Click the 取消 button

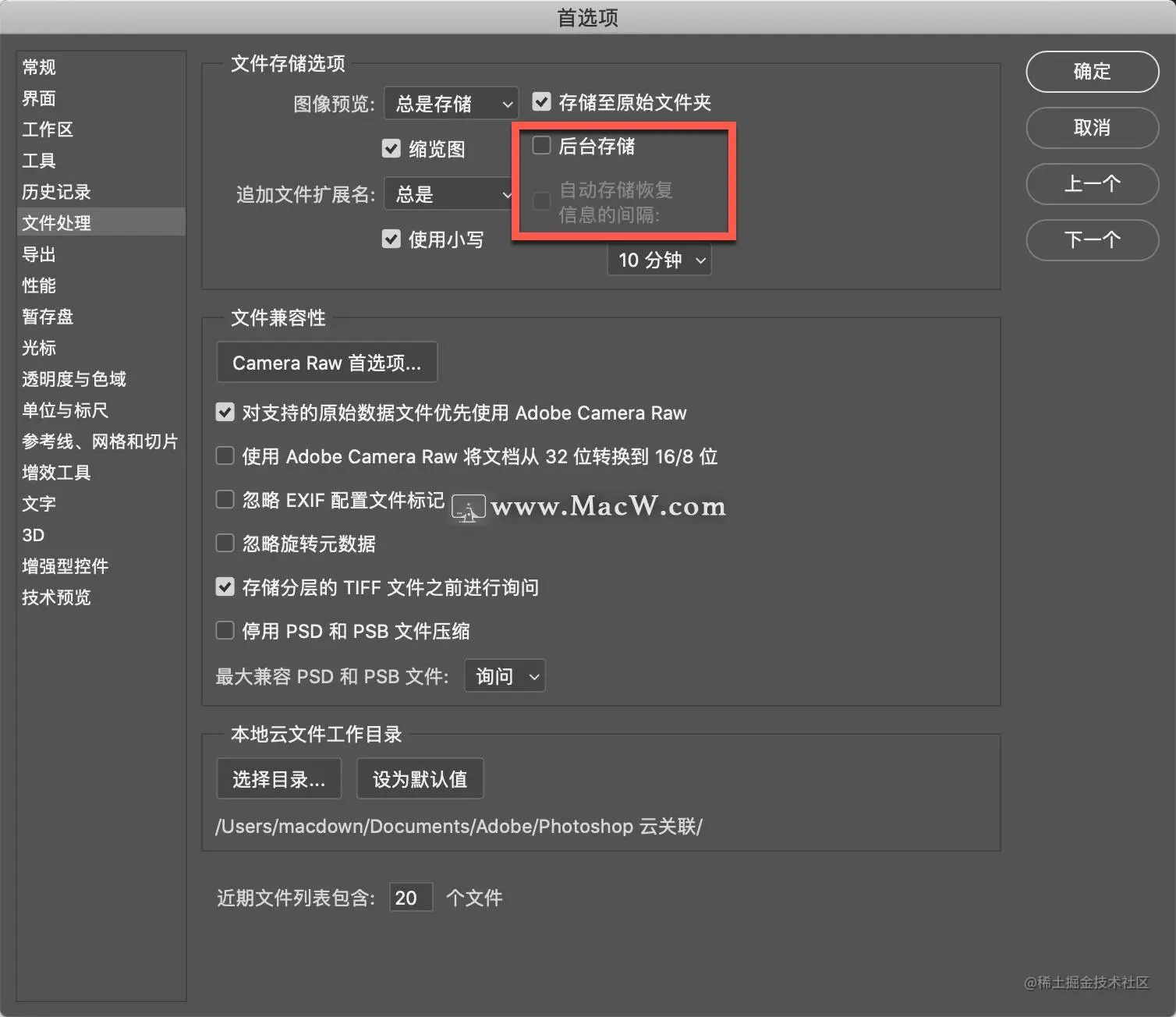coord(1092,128)
